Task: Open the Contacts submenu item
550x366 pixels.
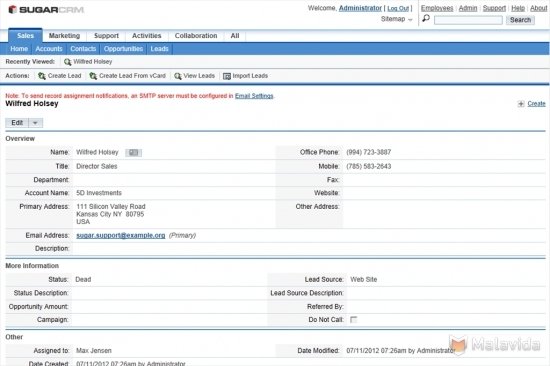Action: coord(83,49)
